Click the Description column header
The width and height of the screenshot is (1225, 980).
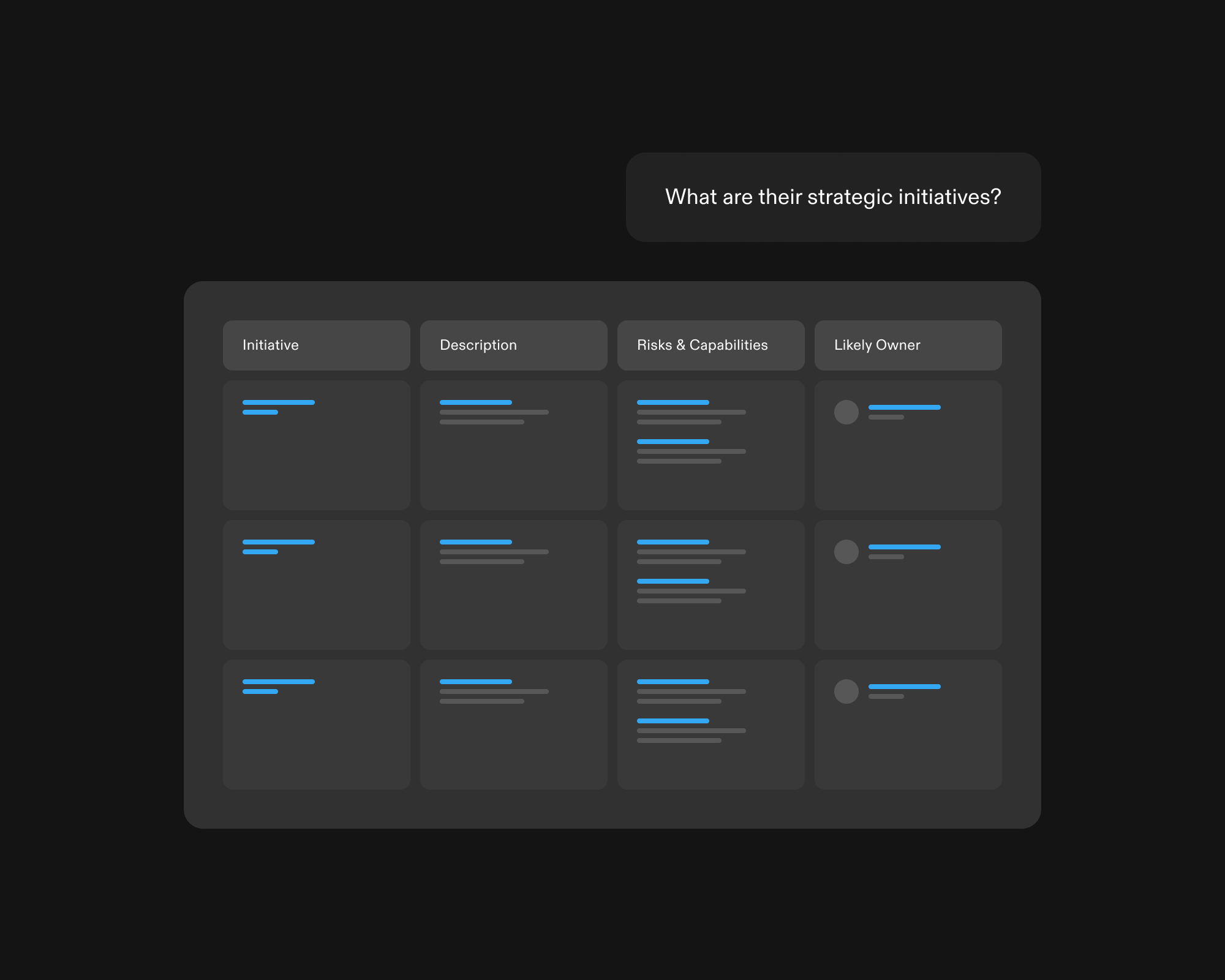tap(513, 345)
